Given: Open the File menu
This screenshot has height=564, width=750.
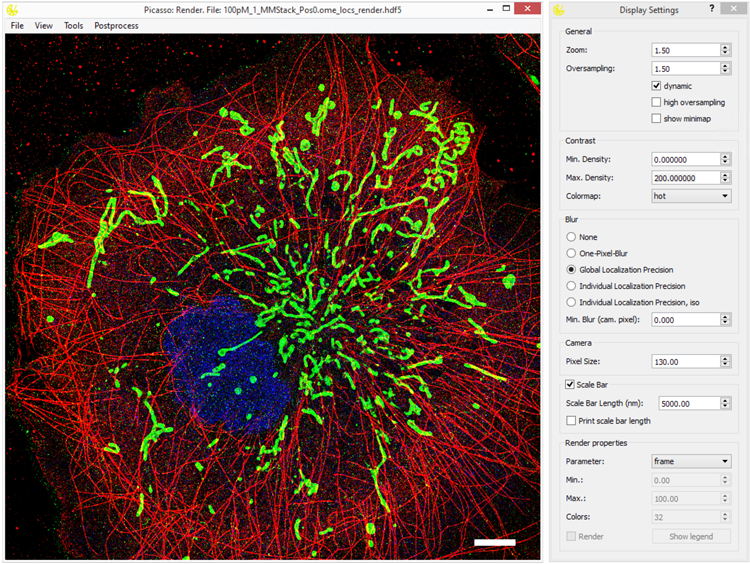Looking at the screenshot, I should [17, 26].
